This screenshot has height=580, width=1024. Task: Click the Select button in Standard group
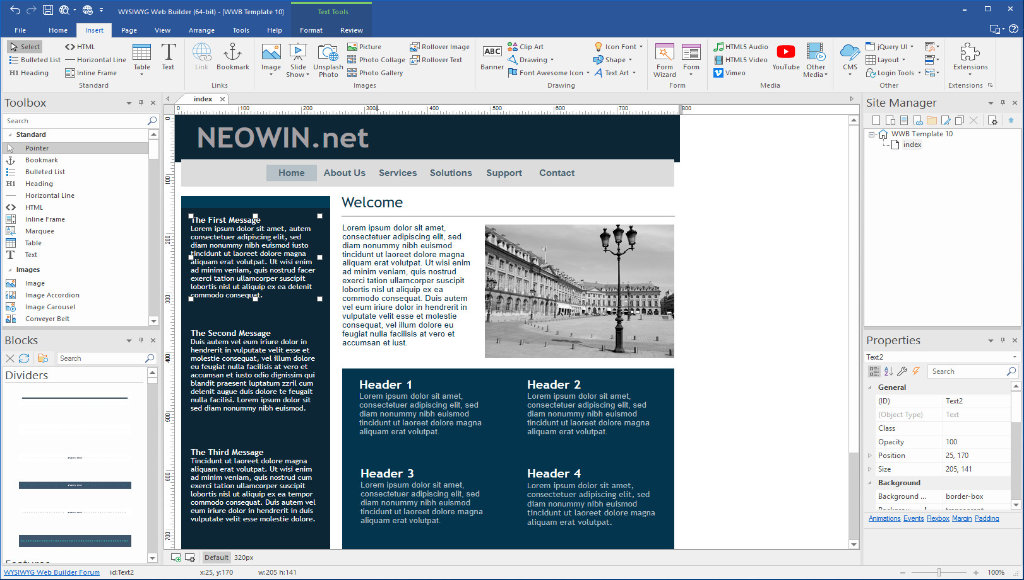point(25,46)
